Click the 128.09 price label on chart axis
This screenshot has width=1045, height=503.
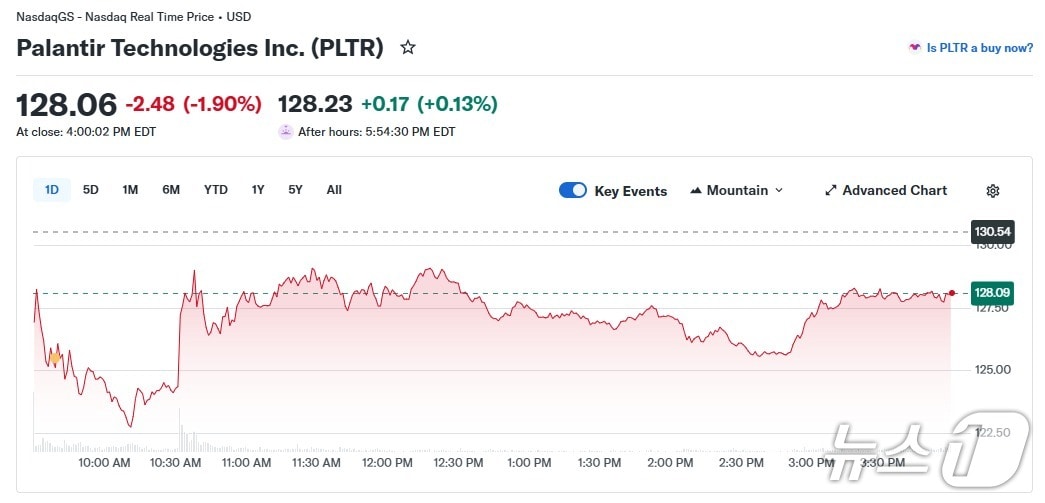(993, 293)
